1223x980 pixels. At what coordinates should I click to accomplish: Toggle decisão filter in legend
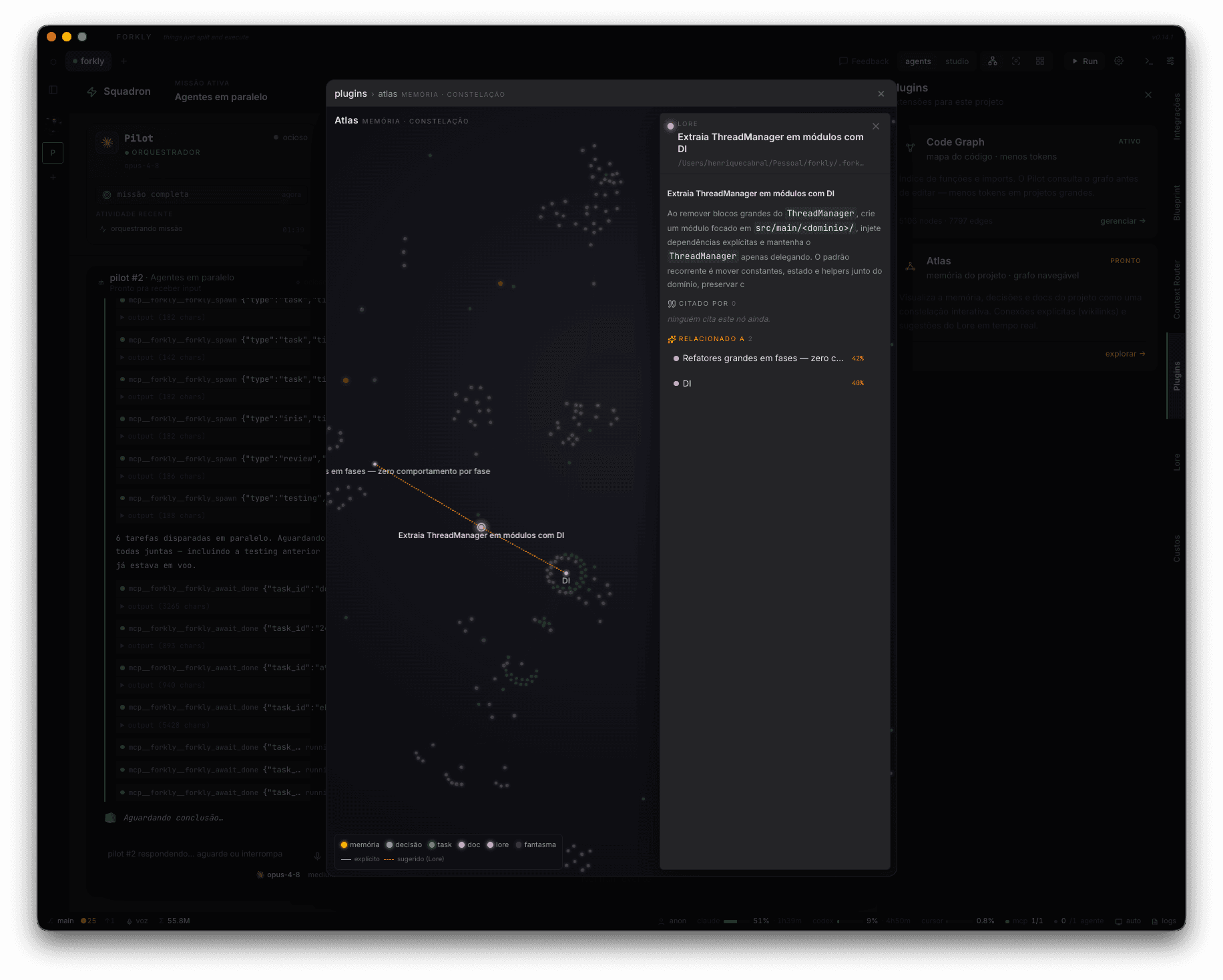pyautogui.click(x=404, y=844)
